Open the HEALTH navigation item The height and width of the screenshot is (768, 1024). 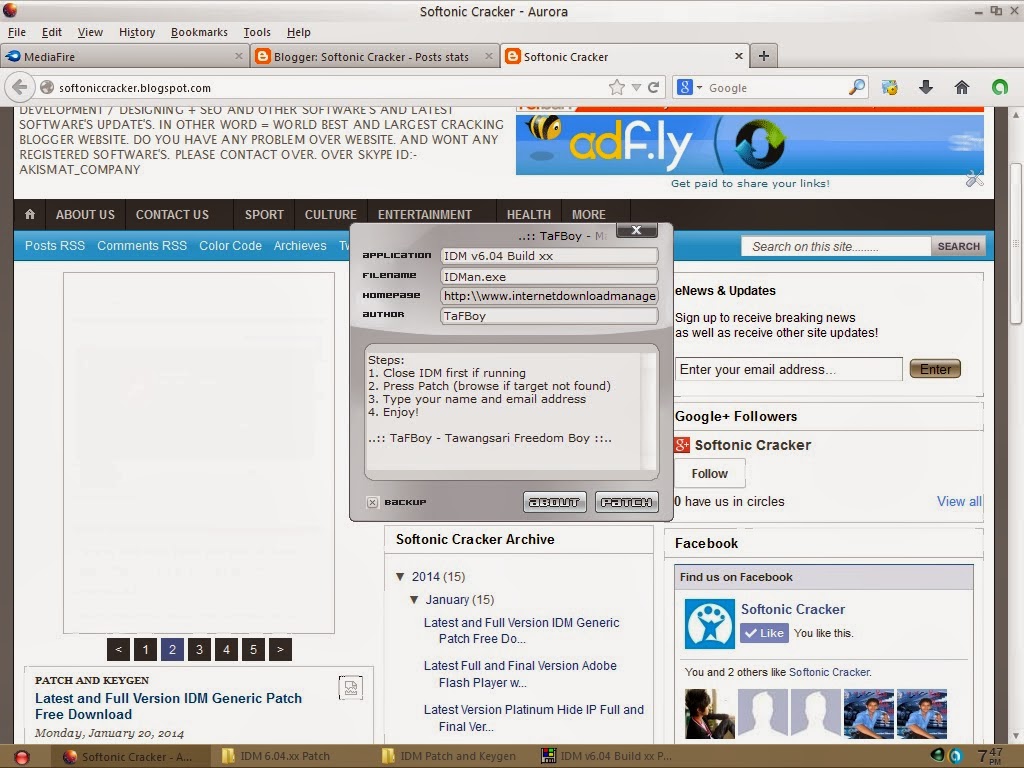(529, 214)
